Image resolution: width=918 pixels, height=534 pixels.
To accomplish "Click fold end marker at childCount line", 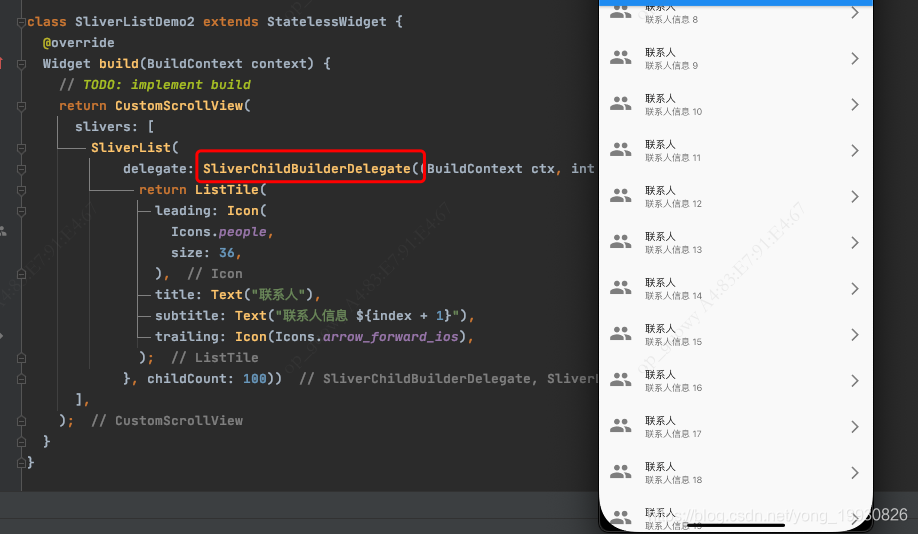I will (x=22, y=379).
